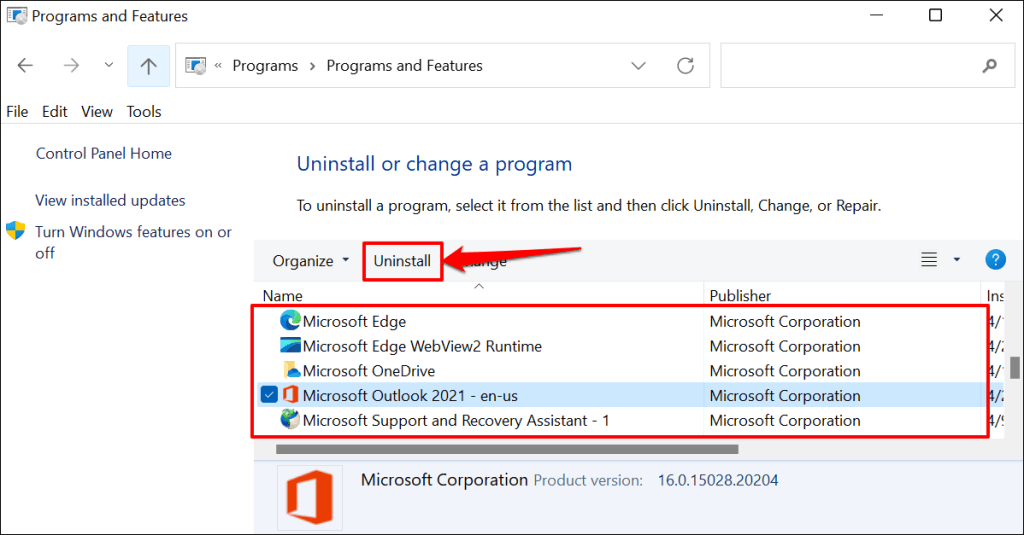This screenshot has width=1024, height=535.
Task: Refresh the Programs and Features list
Action: click(x=685, y=66)
